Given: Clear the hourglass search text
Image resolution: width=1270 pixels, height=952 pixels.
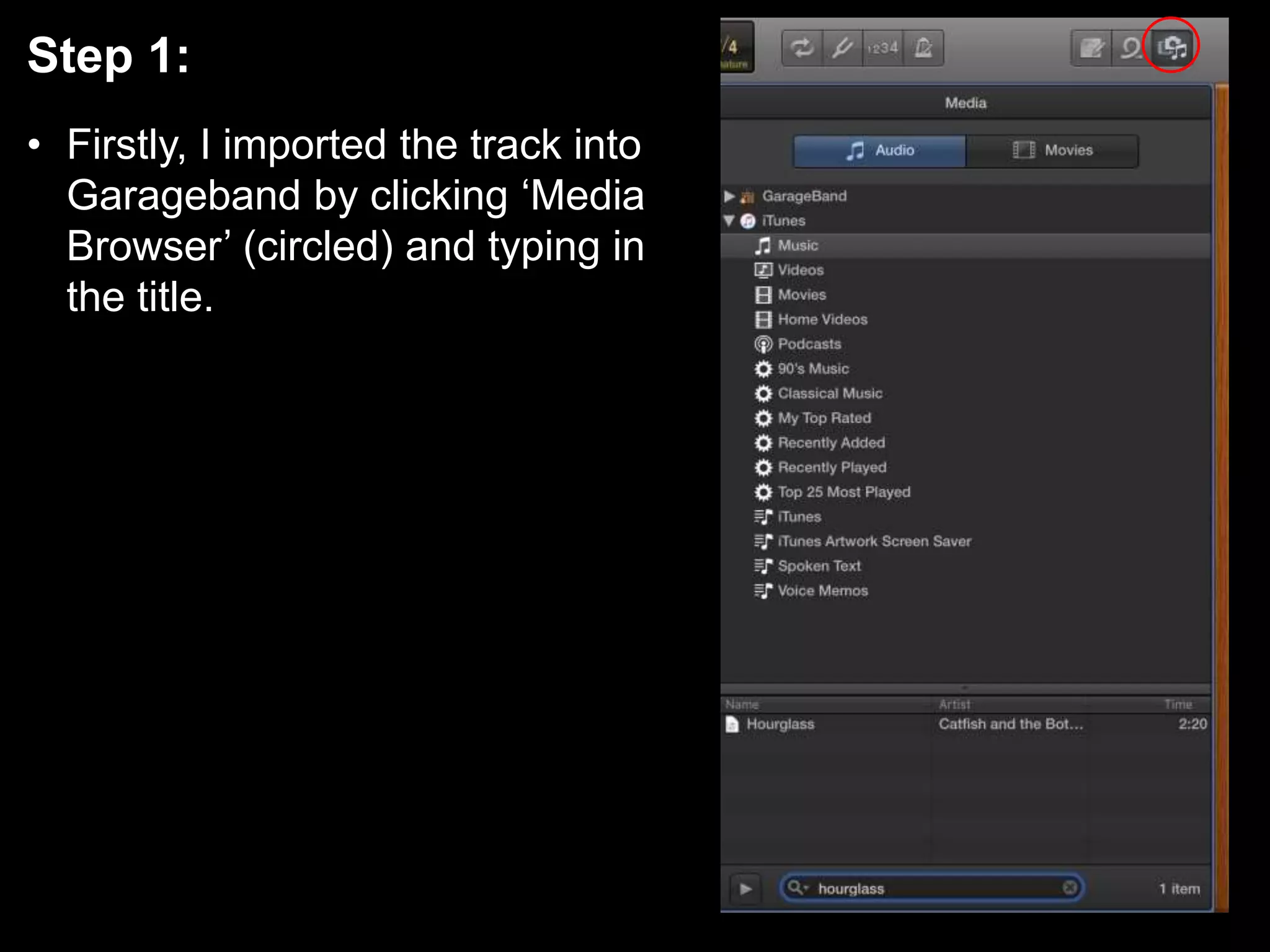Looking at the screenshot, I should tap(1070, 888).
